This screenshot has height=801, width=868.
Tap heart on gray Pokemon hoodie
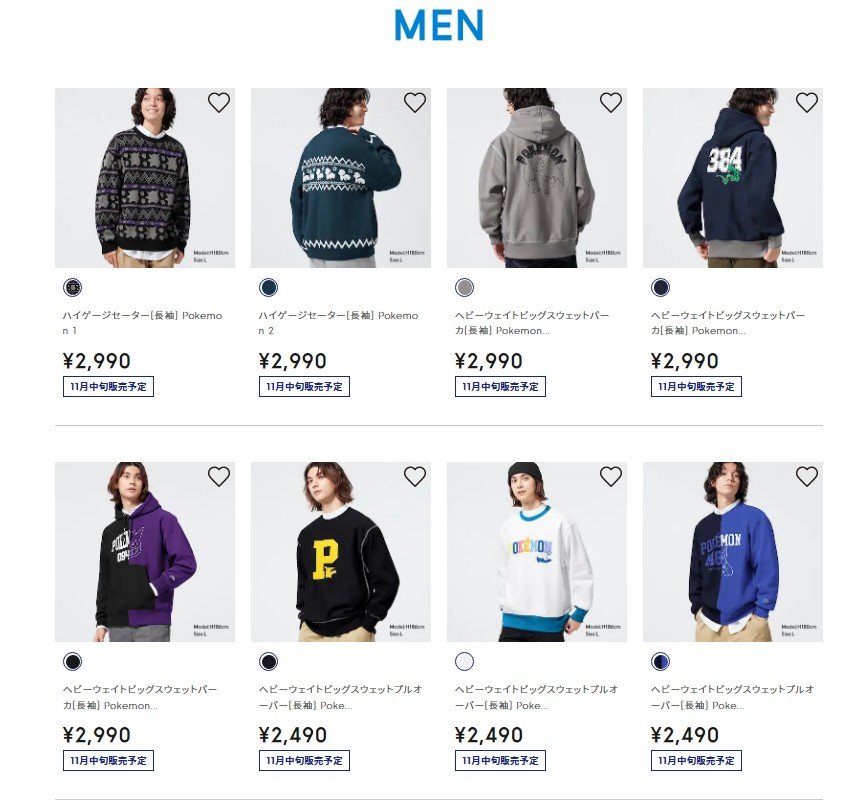coord(611,102)
